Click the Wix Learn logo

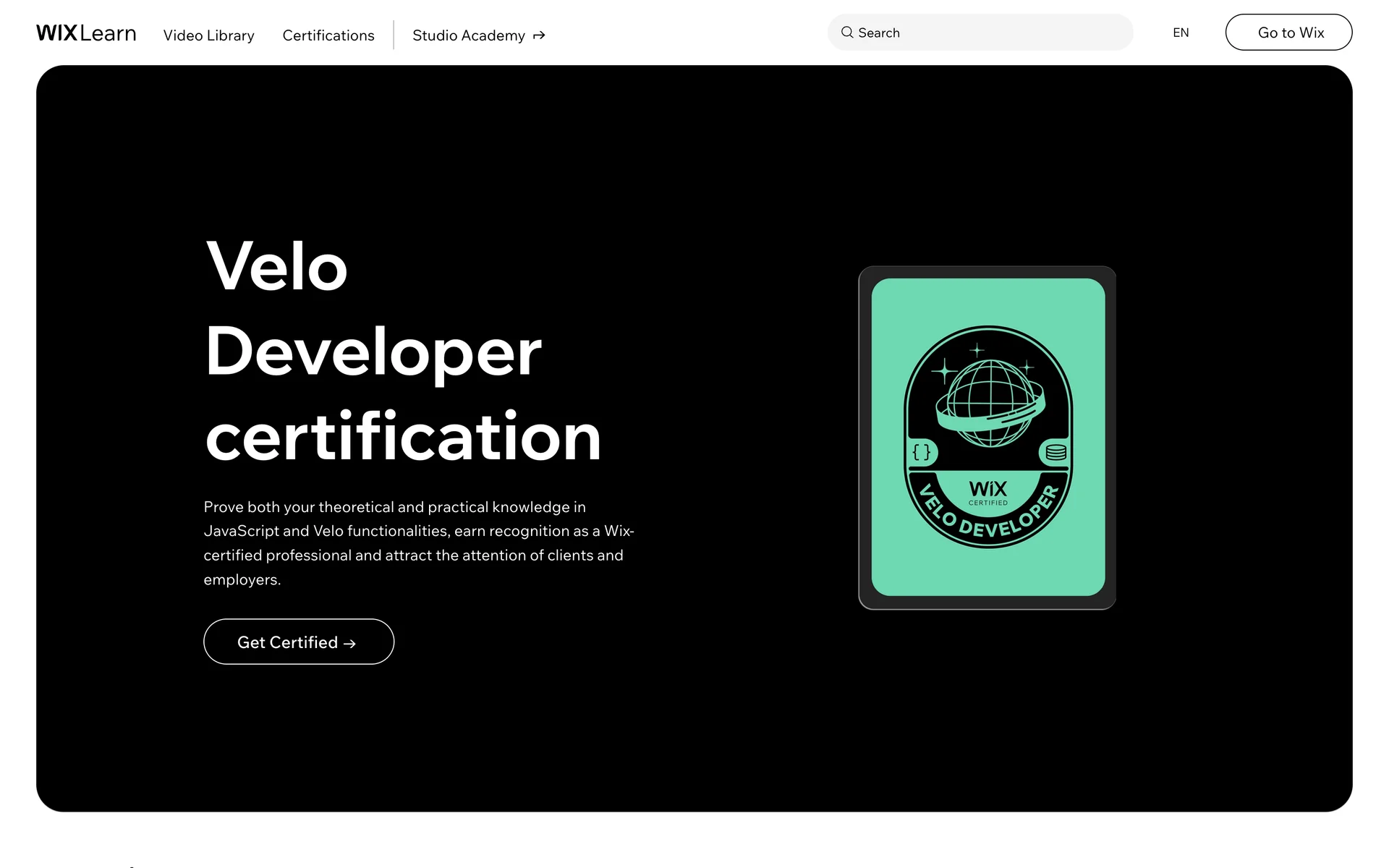86,33
